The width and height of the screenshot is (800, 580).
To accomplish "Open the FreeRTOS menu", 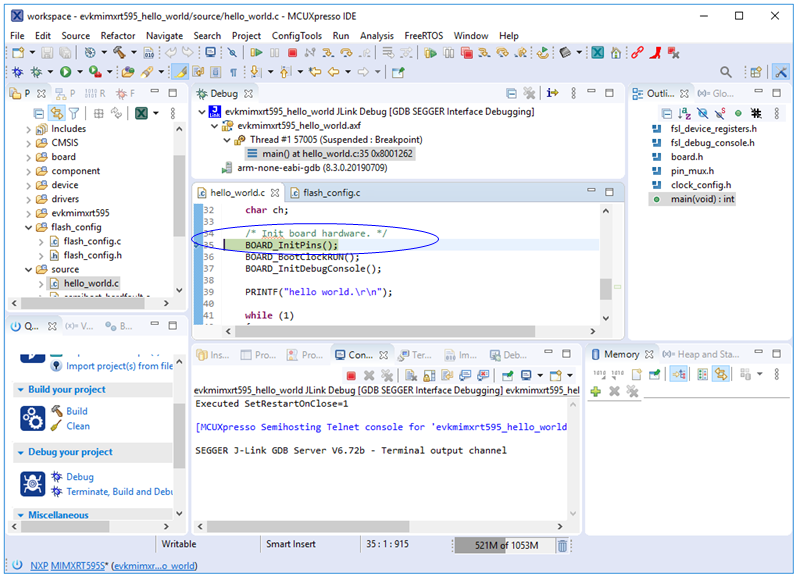I will (423, 36).
